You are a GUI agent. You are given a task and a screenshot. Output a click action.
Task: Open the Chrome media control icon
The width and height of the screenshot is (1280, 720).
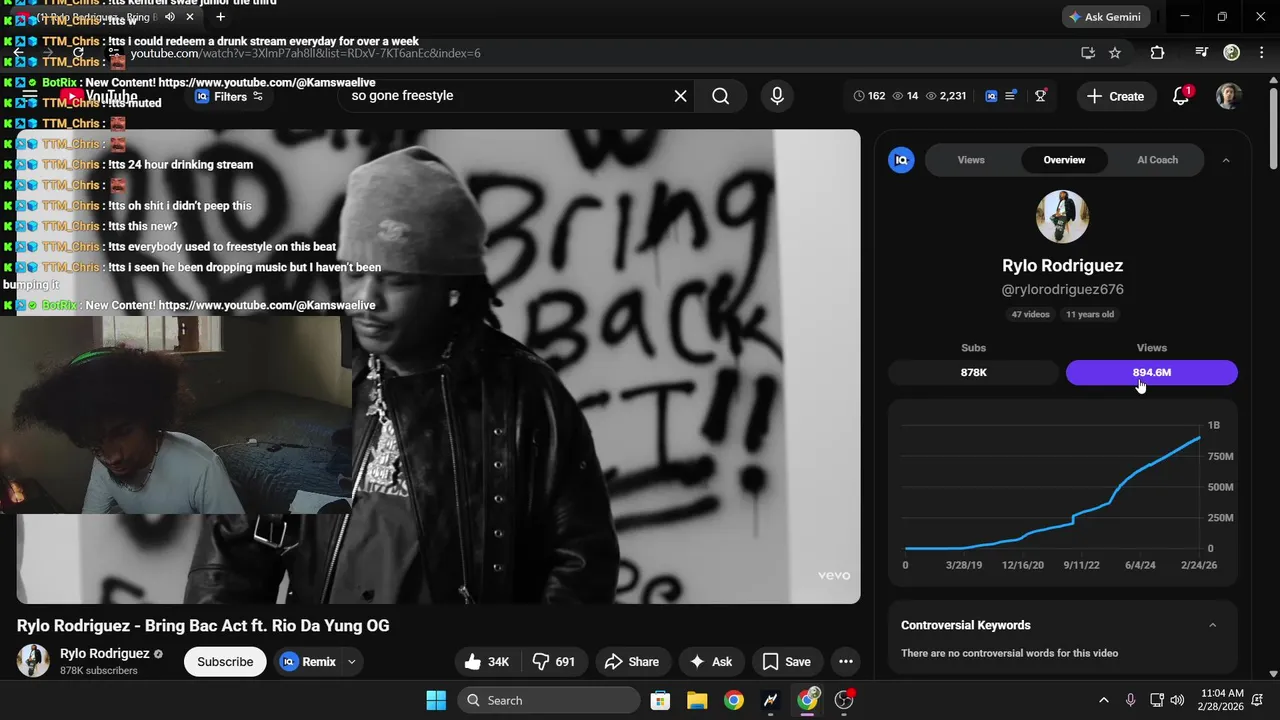click(1202, 53)
